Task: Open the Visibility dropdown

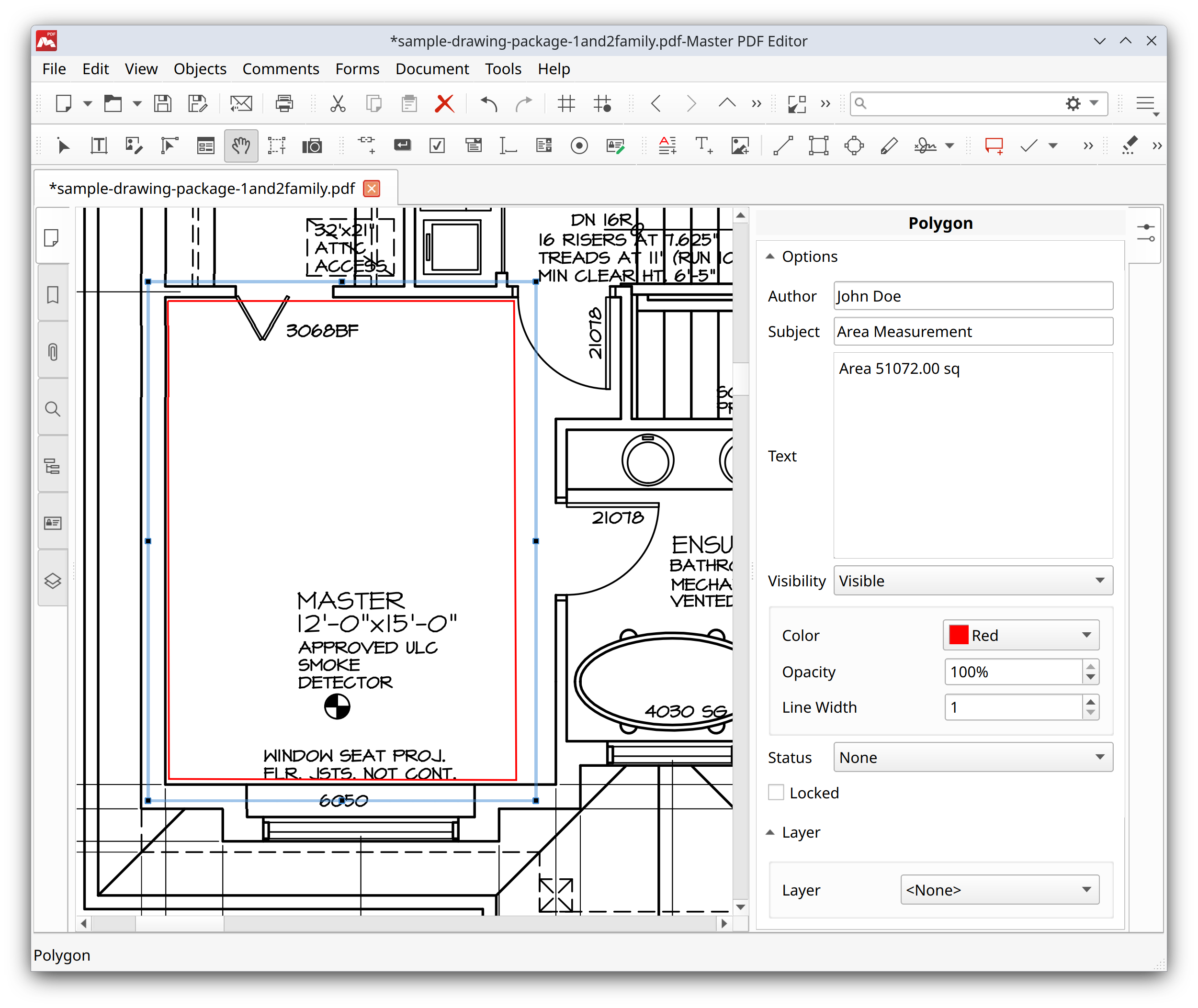Action: pos(973,581)
